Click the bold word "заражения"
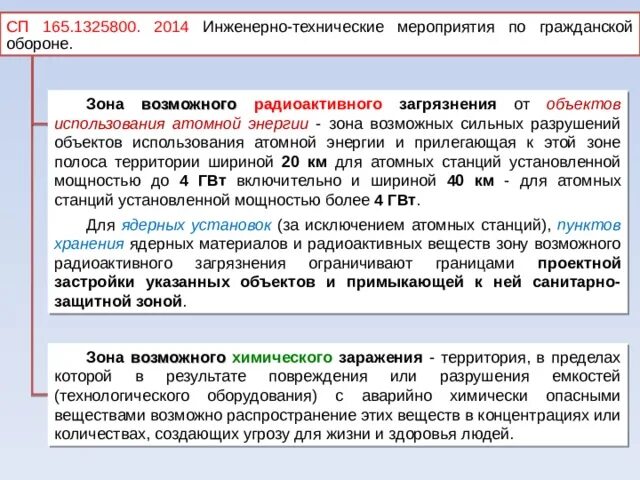This screenshot has height=480, width=640. pos(380,358)
